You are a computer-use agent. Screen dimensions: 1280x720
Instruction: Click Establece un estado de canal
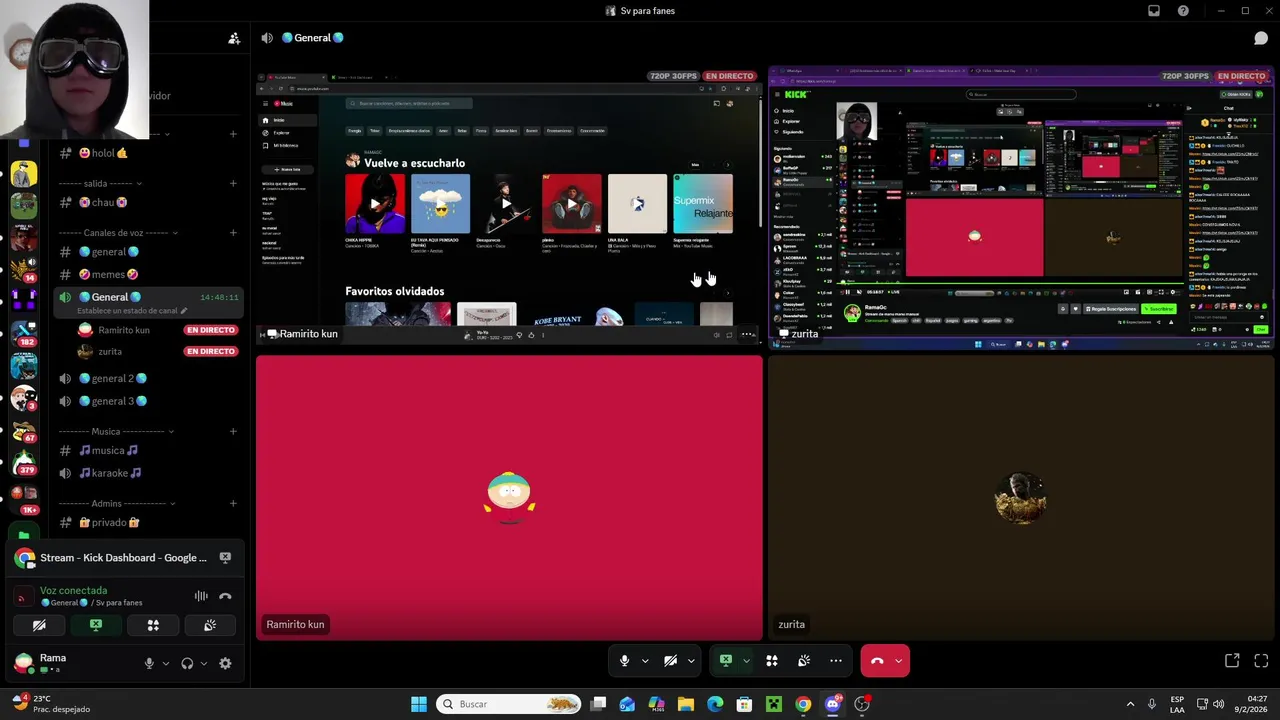pyautogui.click(x=132, y=311)
